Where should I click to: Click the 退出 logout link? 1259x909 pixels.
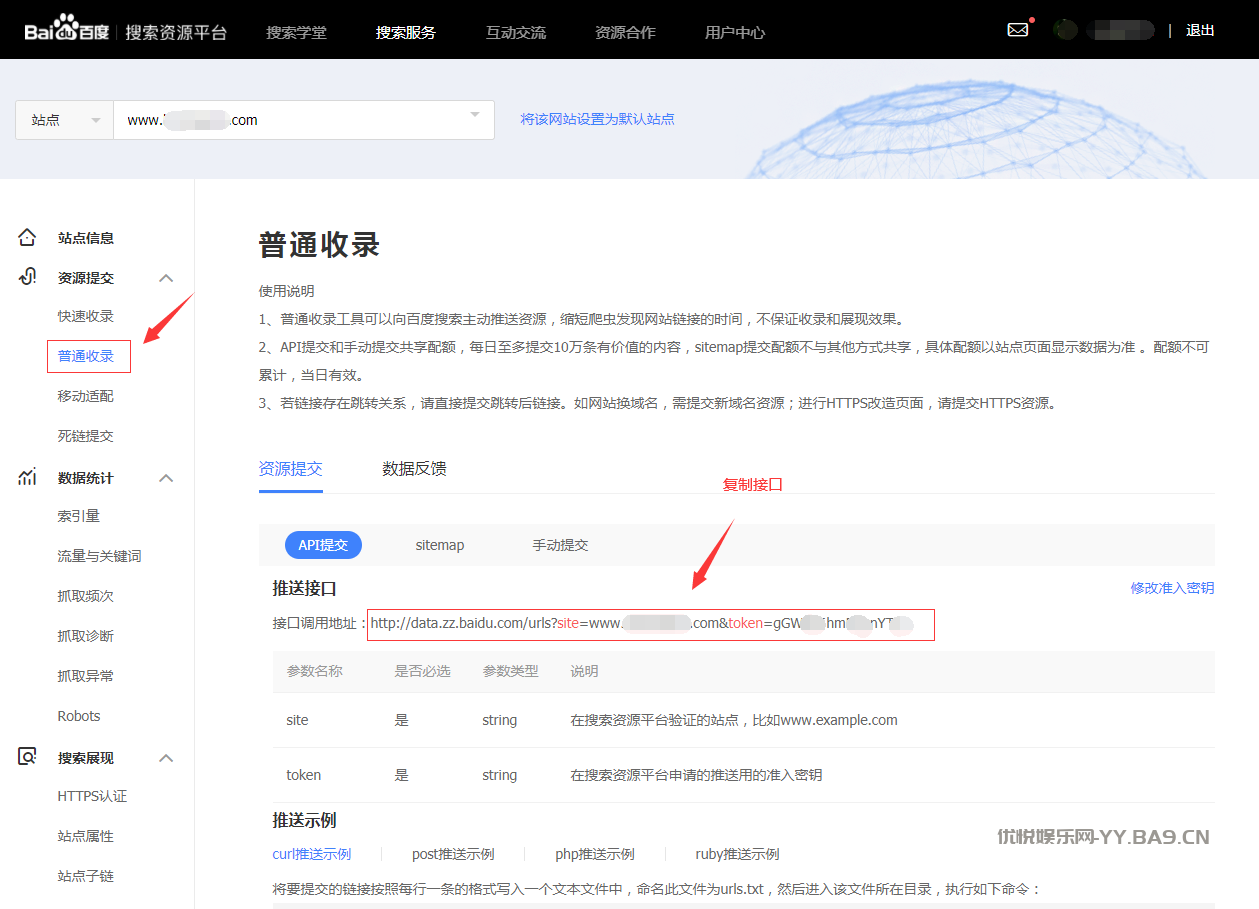tap(1200, 30)
